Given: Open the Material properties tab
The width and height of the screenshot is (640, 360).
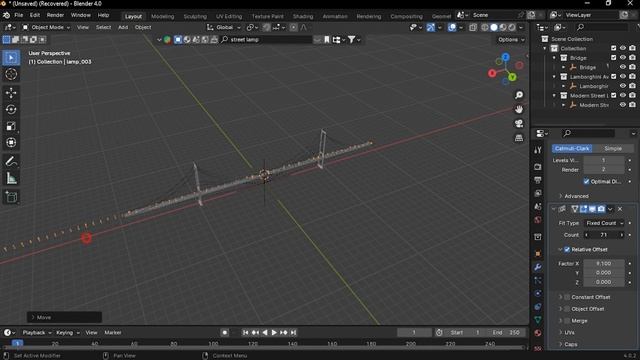Looking at the screenshot, I should [x=538, y=333].
